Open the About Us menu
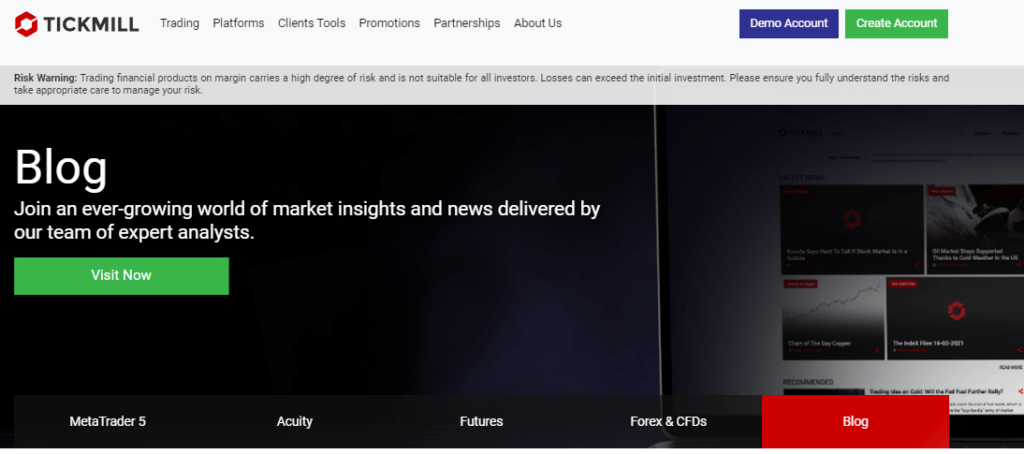The image size is (1024, 454). pos(537,23)
